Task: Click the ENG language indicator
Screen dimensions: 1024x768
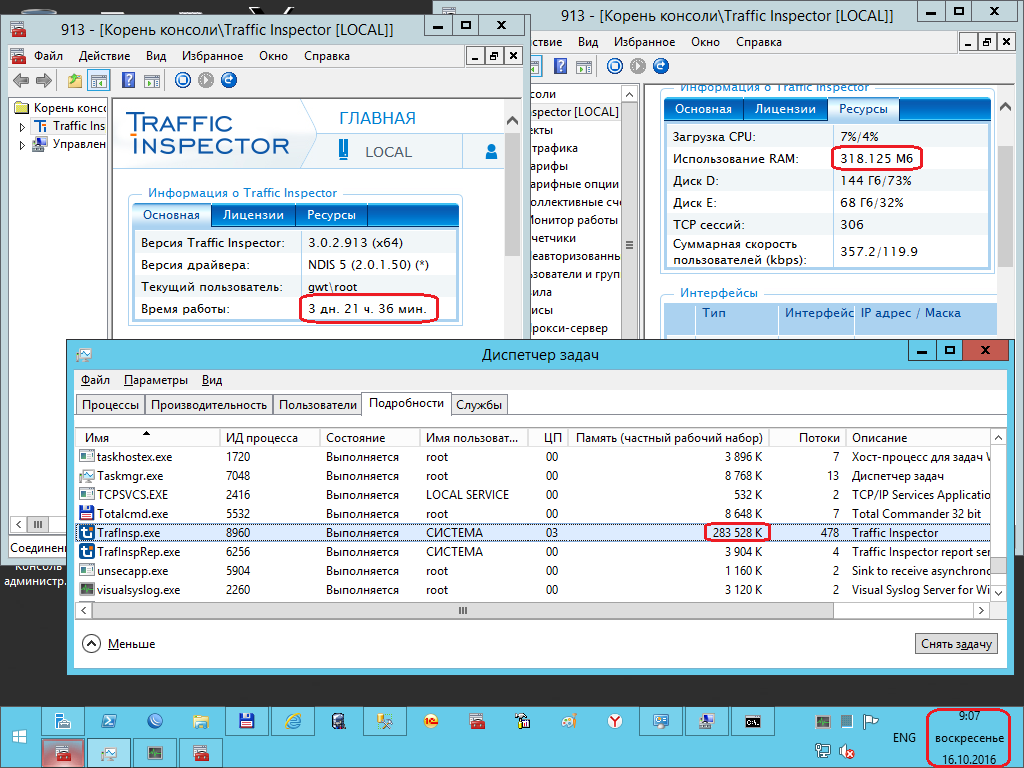Action: 904,737
